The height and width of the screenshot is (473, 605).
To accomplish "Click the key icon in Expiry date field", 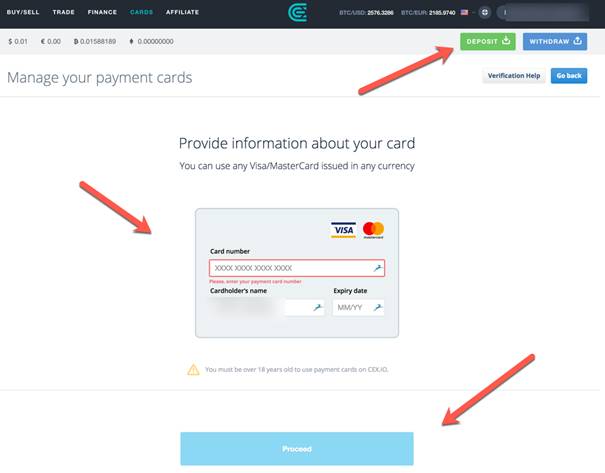I will (x=377, y=307).
